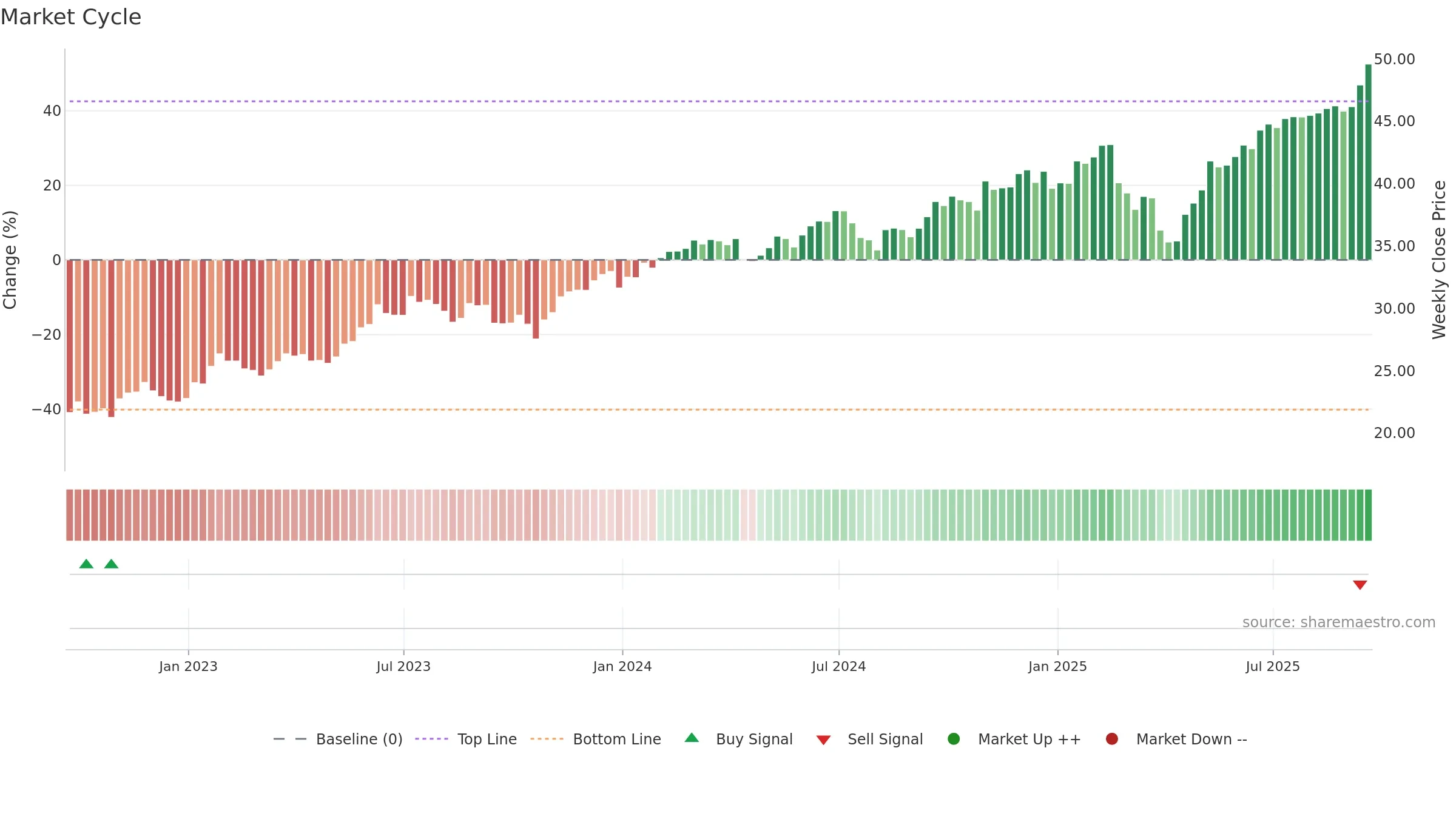This screenshot has width=1456, height=819.
Task: Click the 0 tick label on left axis
Action: 56,260
